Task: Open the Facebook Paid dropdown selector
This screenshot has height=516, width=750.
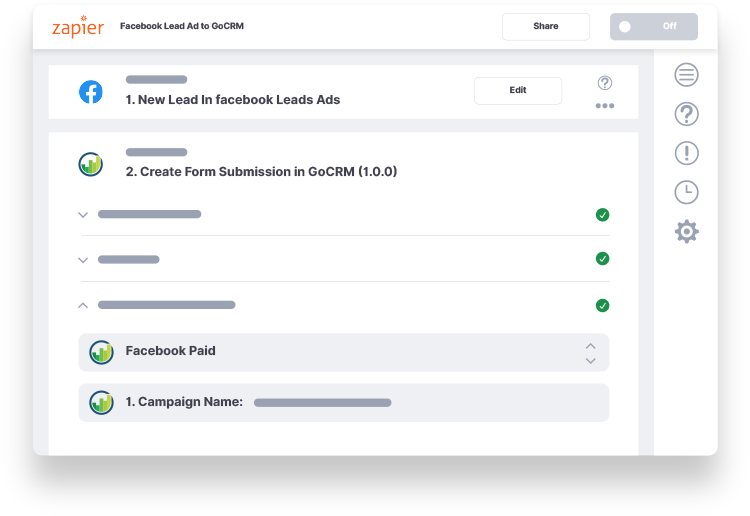Action: click(x=343, y=352)
